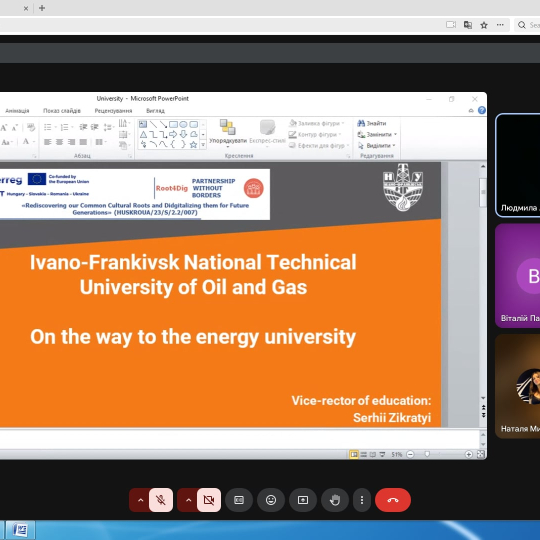This screenshot has height=540, width=540.
Task: Switch to the Рецензування ribbon tab
Action: pos(113,111)
